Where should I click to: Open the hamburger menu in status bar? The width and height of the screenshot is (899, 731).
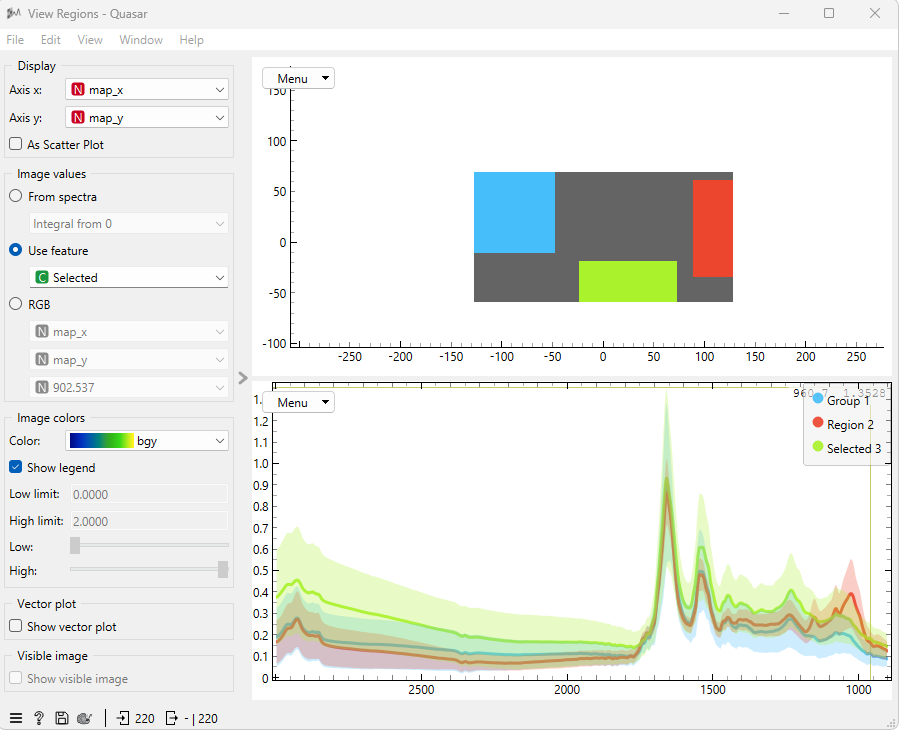tap(15, 718)
